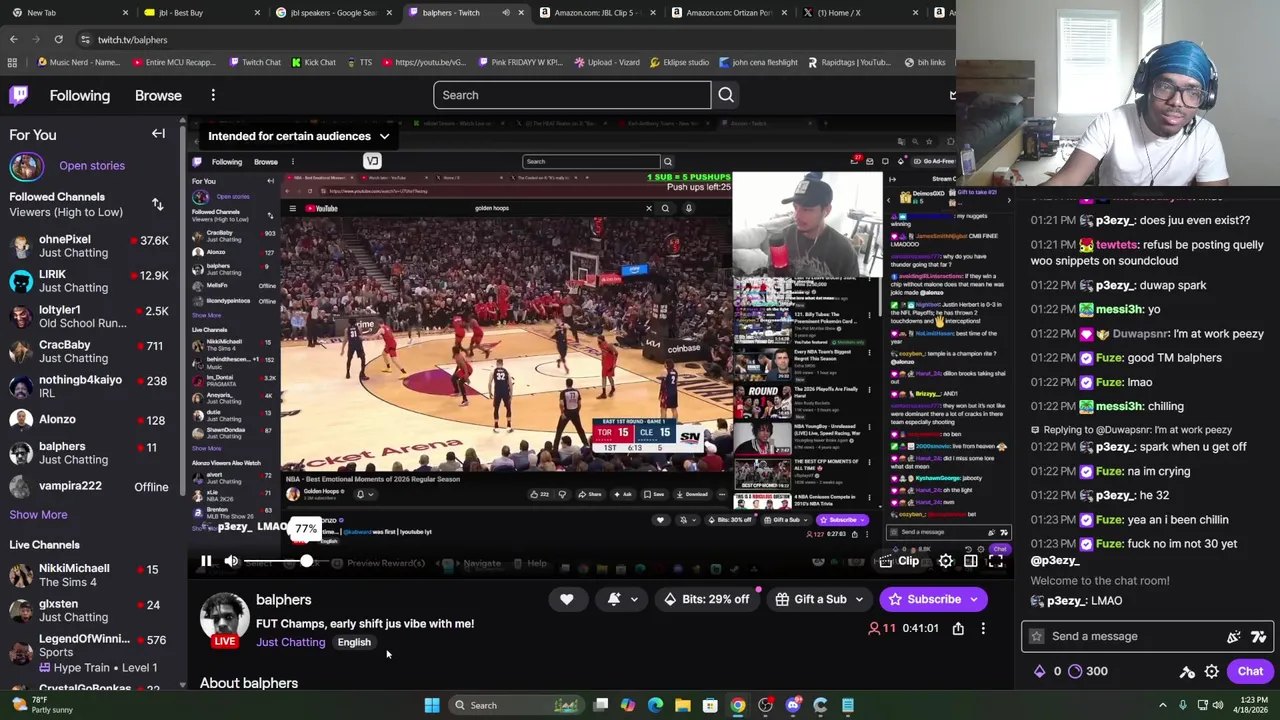Click the taskbar Search box
The height and width of the screenshot is (720, 1280).
point(518,705)
